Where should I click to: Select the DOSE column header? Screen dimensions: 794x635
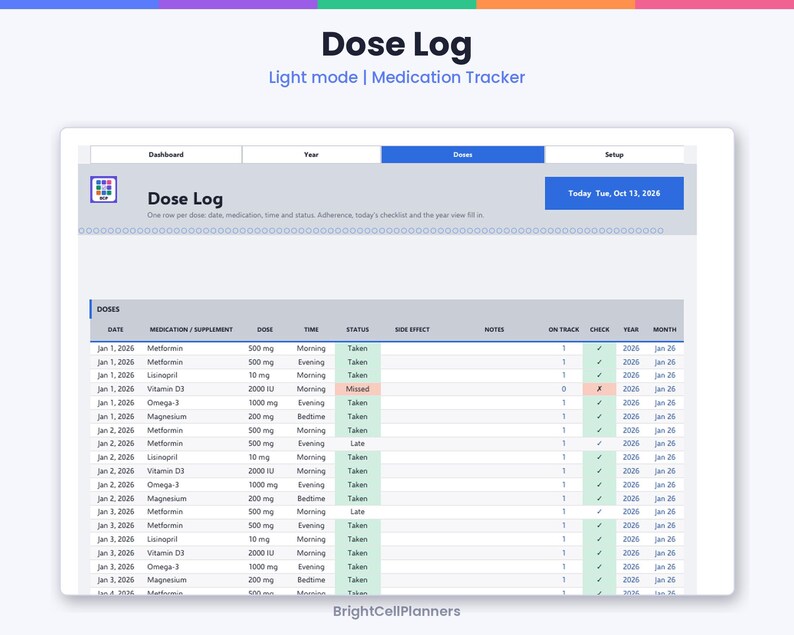[x=265, y=330]
